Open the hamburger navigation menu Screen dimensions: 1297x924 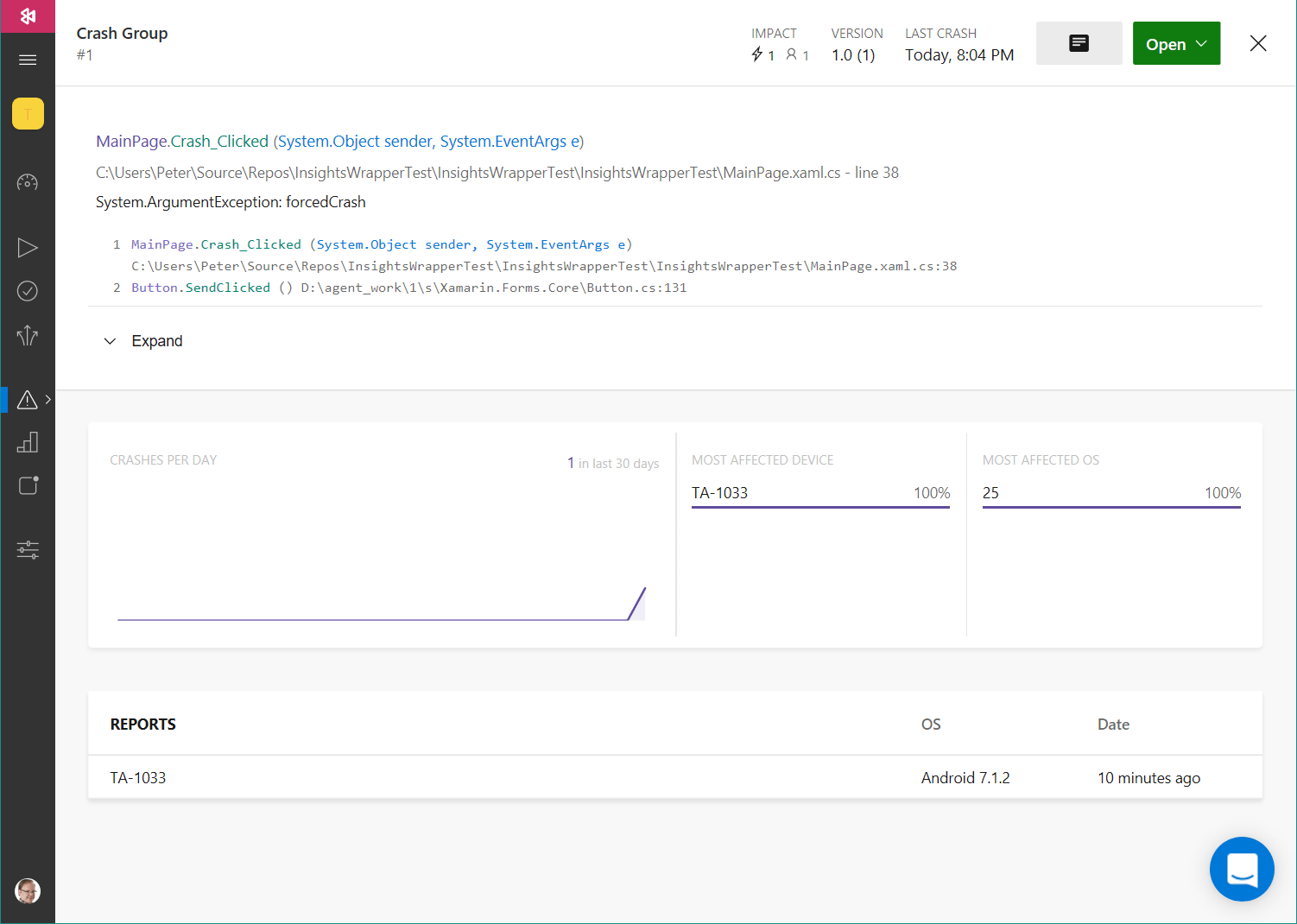(28, 60)
